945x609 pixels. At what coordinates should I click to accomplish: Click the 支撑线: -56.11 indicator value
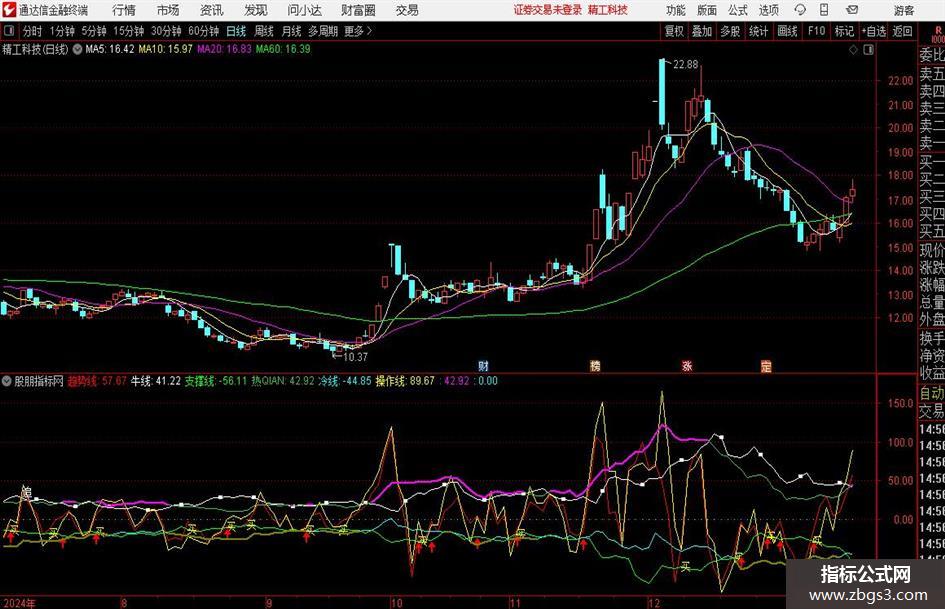pos(216,381)
